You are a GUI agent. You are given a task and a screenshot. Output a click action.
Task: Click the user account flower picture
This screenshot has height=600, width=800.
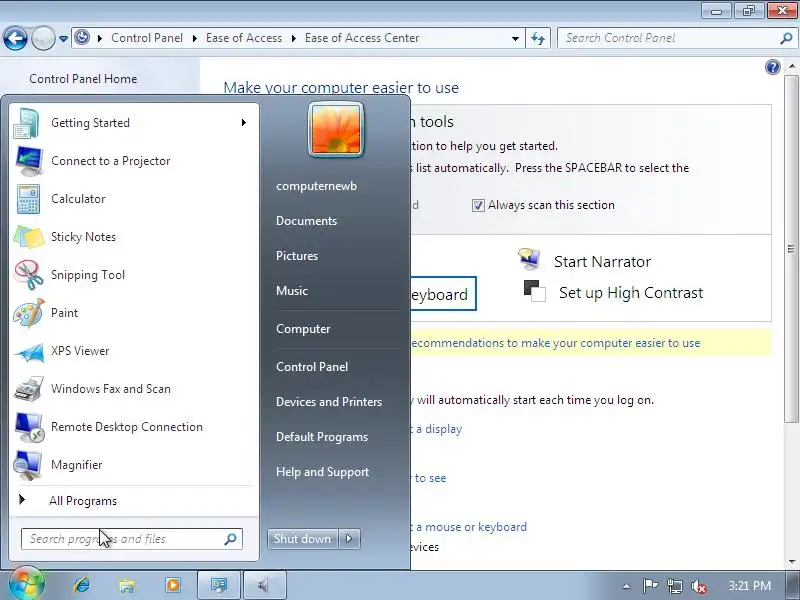point(336,130)
